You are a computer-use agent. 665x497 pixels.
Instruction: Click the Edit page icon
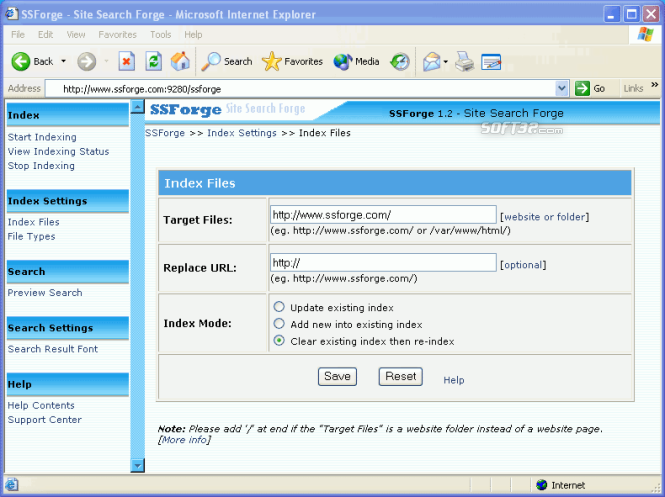(491, 62)
